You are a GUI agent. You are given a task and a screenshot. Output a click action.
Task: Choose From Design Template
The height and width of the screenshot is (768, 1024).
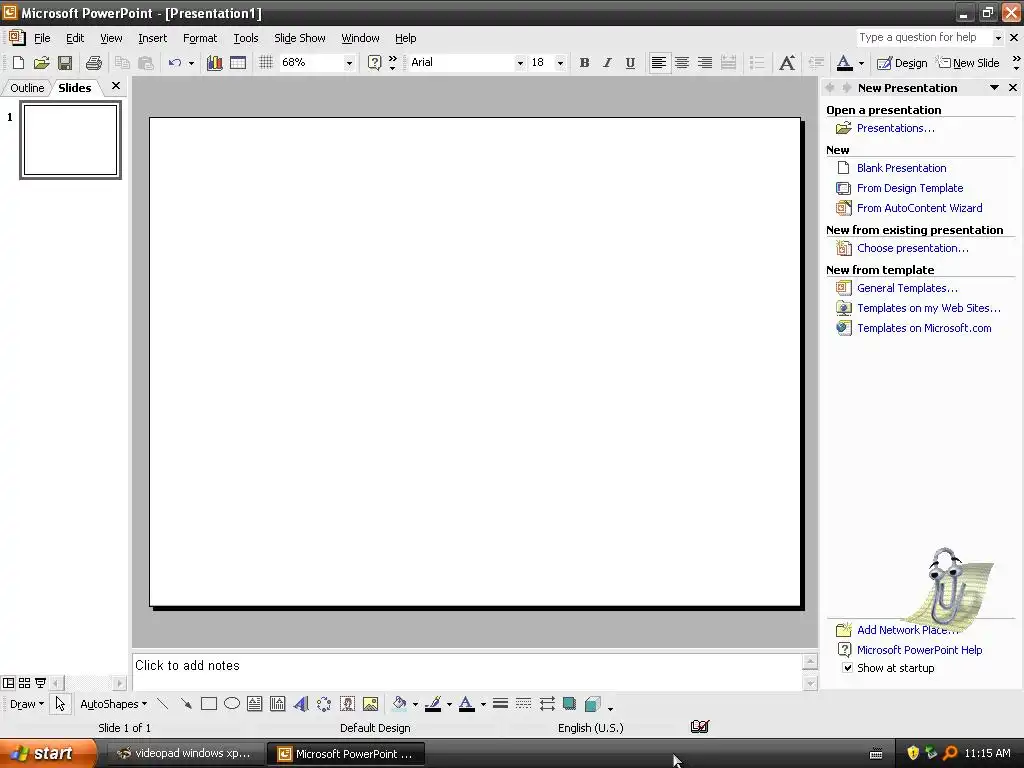[910, 188]
